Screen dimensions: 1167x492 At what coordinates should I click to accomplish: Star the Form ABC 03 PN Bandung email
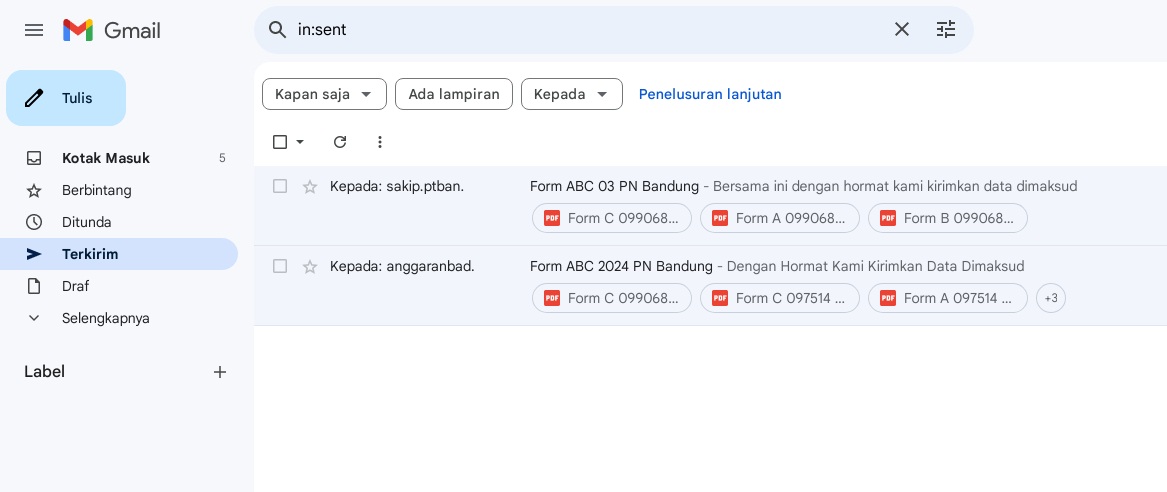click(310, 187)
